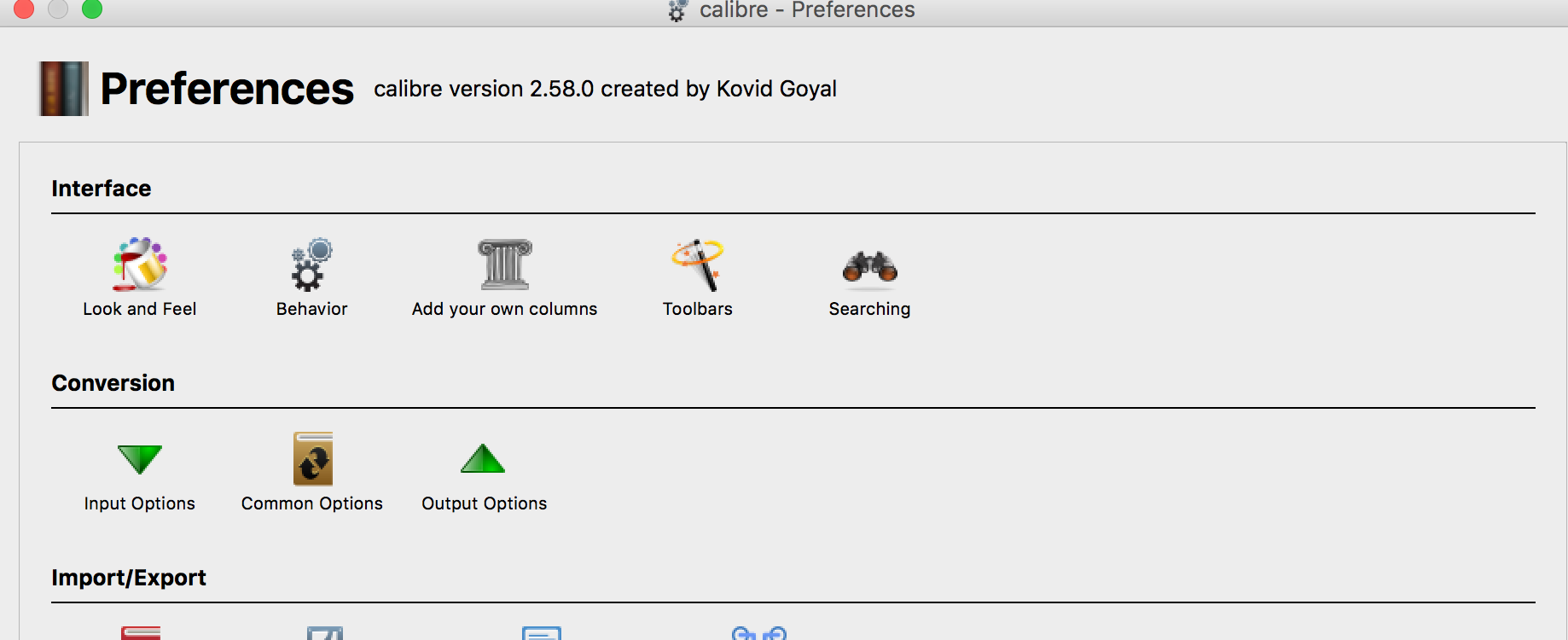Click the calibre bookshelf logo beside Preferences
Image resolution: width=1568 pixels, height=640 pixels.
point(64,89)
